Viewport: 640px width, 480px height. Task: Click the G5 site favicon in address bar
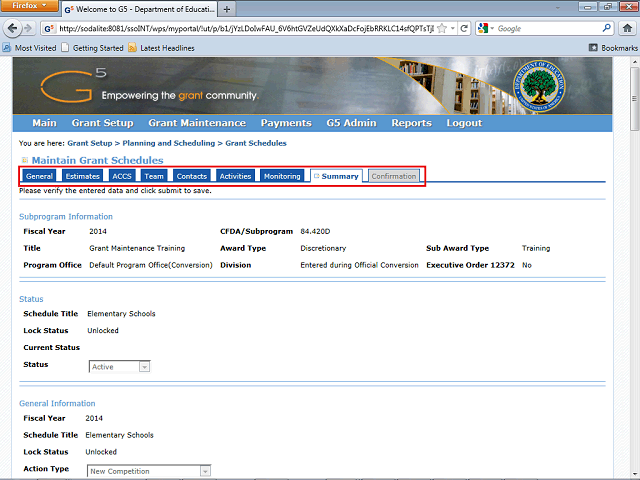coord(49,29)
